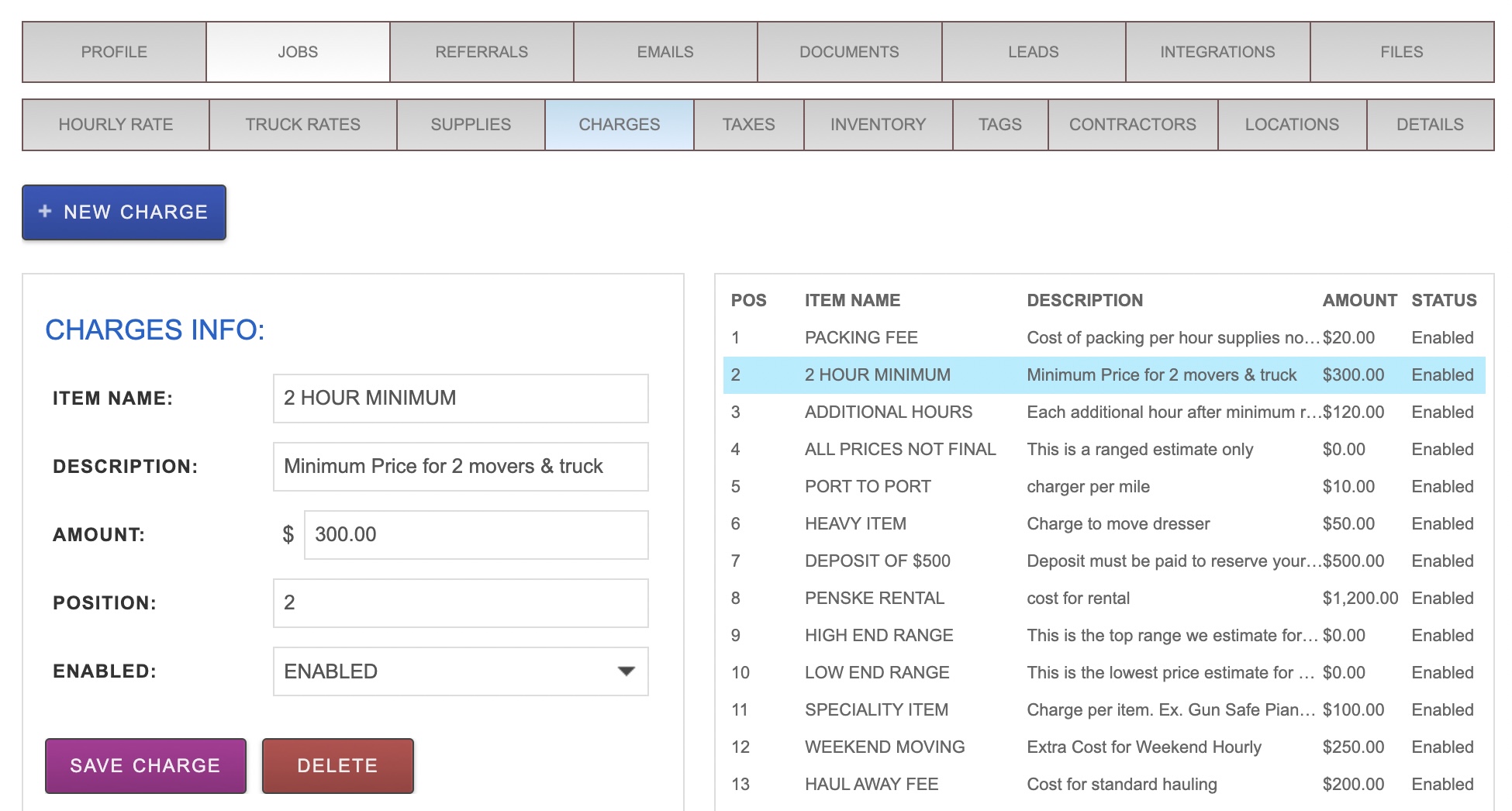1512x811 pixels.
Task: Select the Penske Rental charge row
Action: coord(874,599)
